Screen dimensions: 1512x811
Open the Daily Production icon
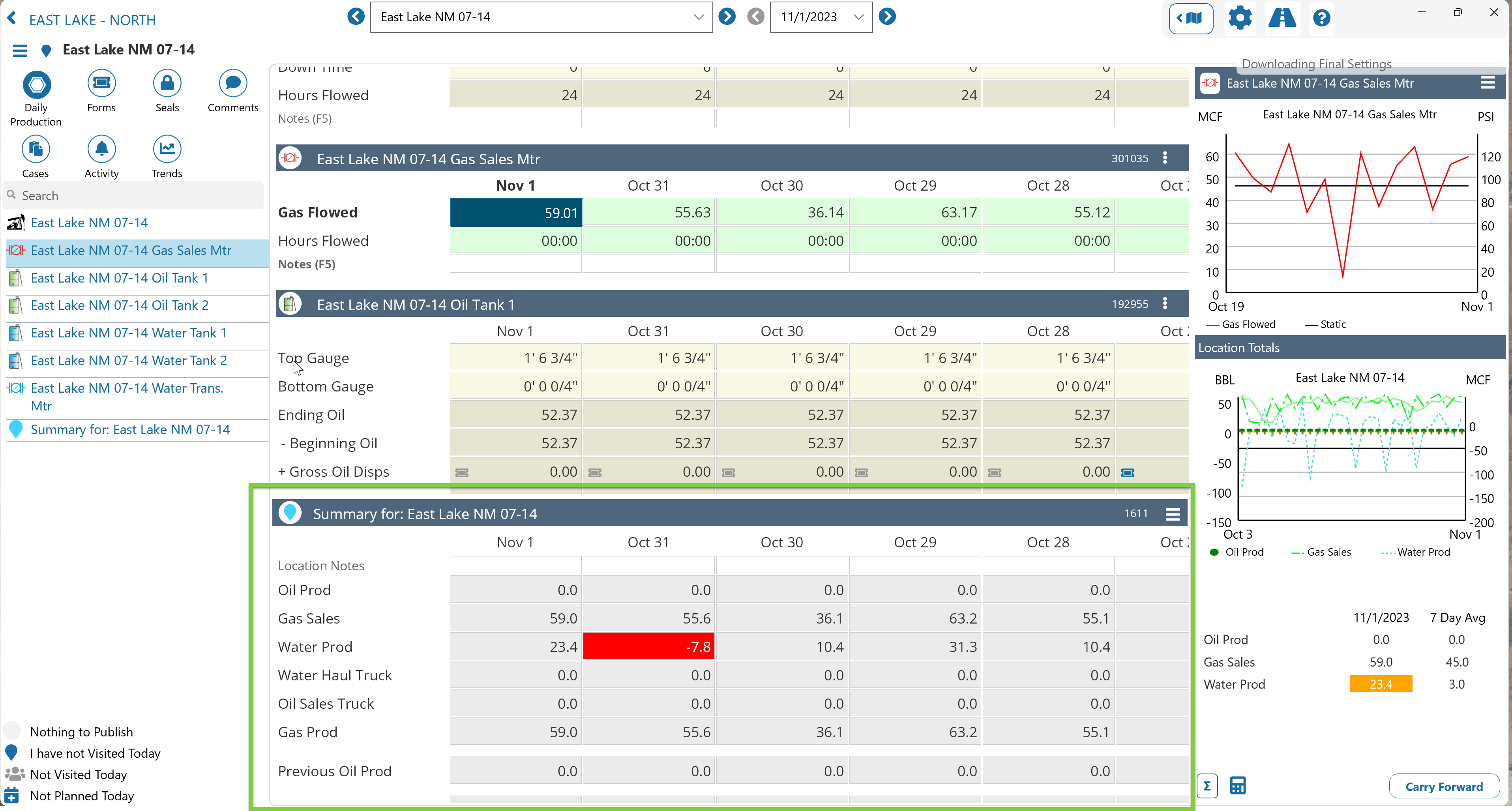[36, 84]
